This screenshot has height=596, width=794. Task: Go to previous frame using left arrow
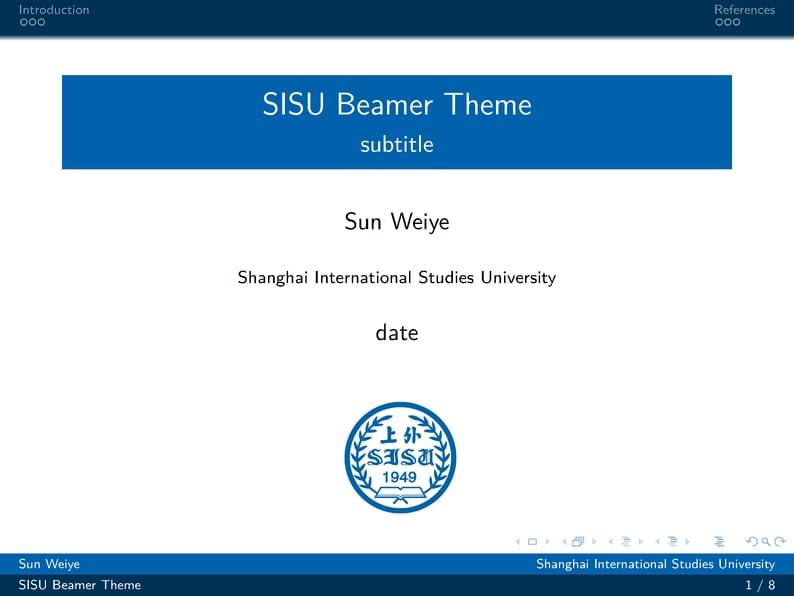click(564, 542)
